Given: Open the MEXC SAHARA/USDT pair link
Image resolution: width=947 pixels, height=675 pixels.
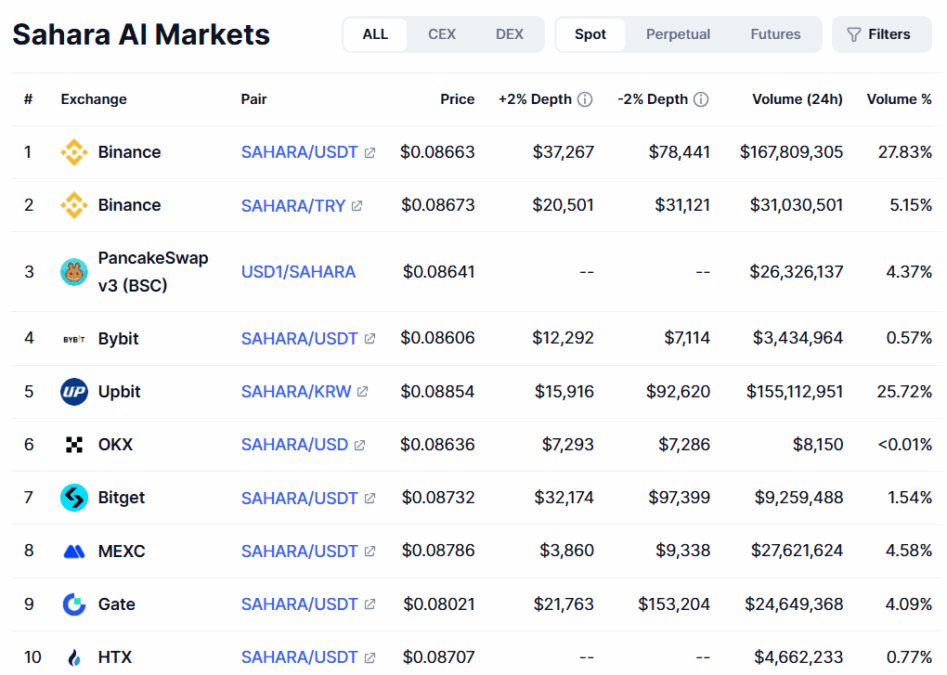Looking at the screenshot, I should pos(300,551).
